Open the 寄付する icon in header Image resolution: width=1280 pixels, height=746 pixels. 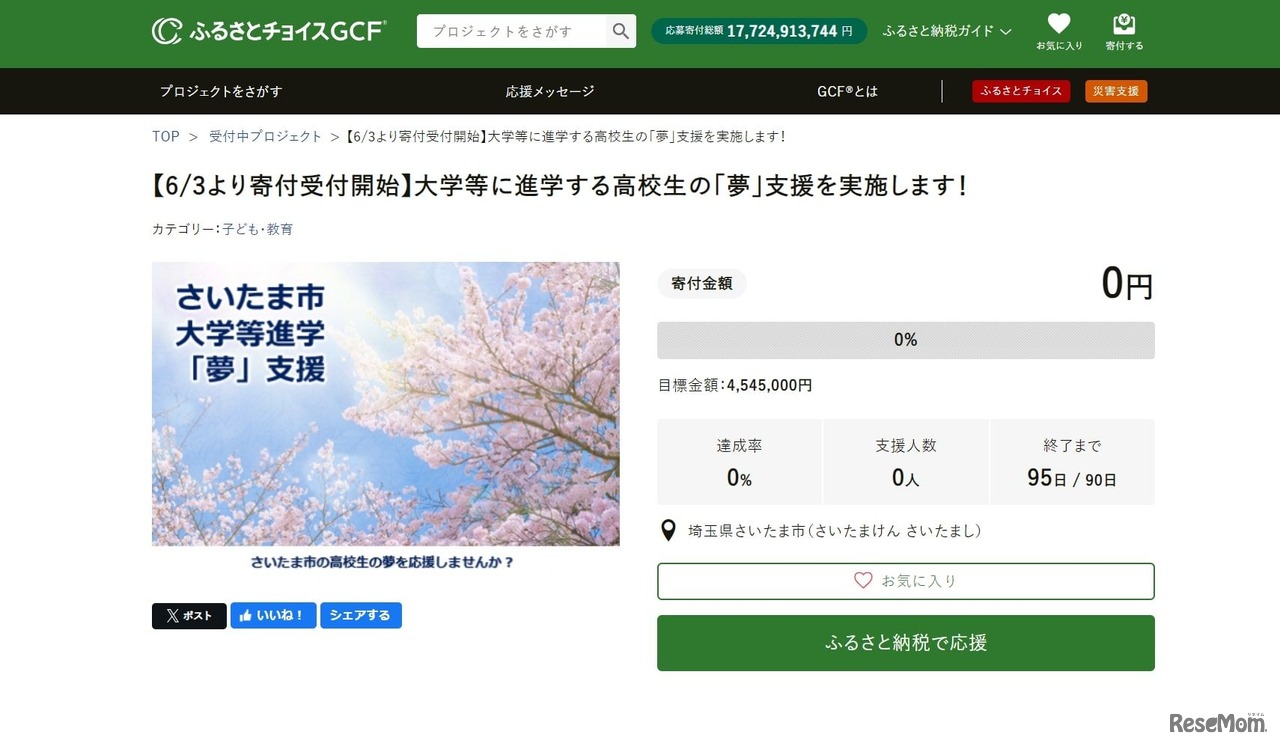pos(1124,31)
